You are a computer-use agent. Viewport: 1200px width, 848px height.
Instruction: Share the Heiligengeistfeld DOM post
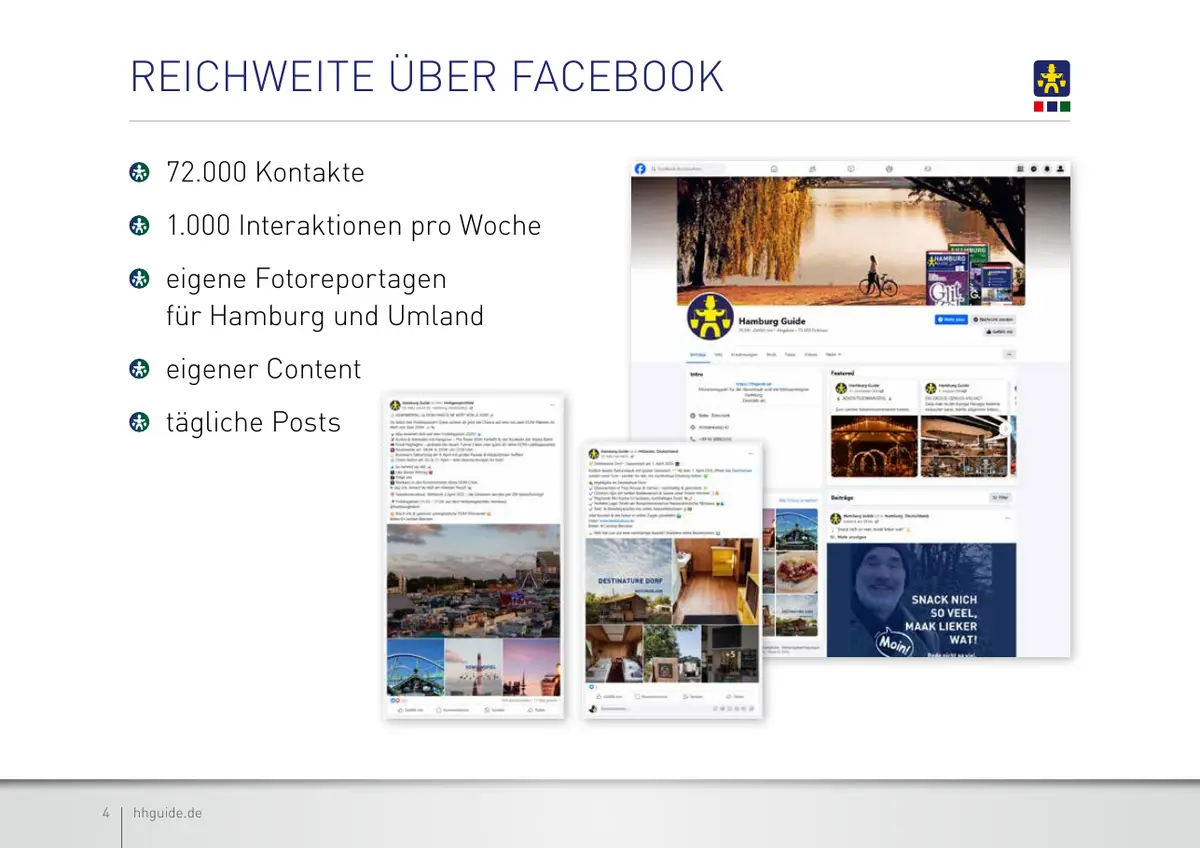click(536, 710)
